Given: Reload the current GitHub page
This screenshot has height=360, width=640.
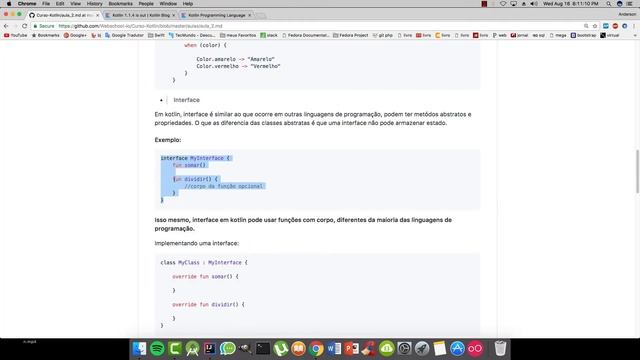Looking at the screenshot, I should (24, 26).
